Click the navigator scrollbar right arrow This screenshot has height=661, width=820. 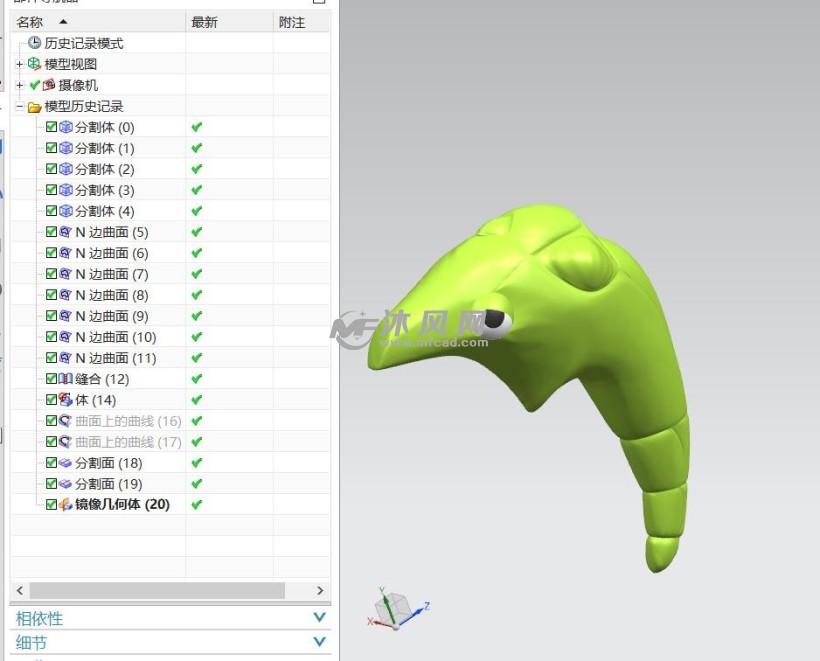[x=320, y=590]
